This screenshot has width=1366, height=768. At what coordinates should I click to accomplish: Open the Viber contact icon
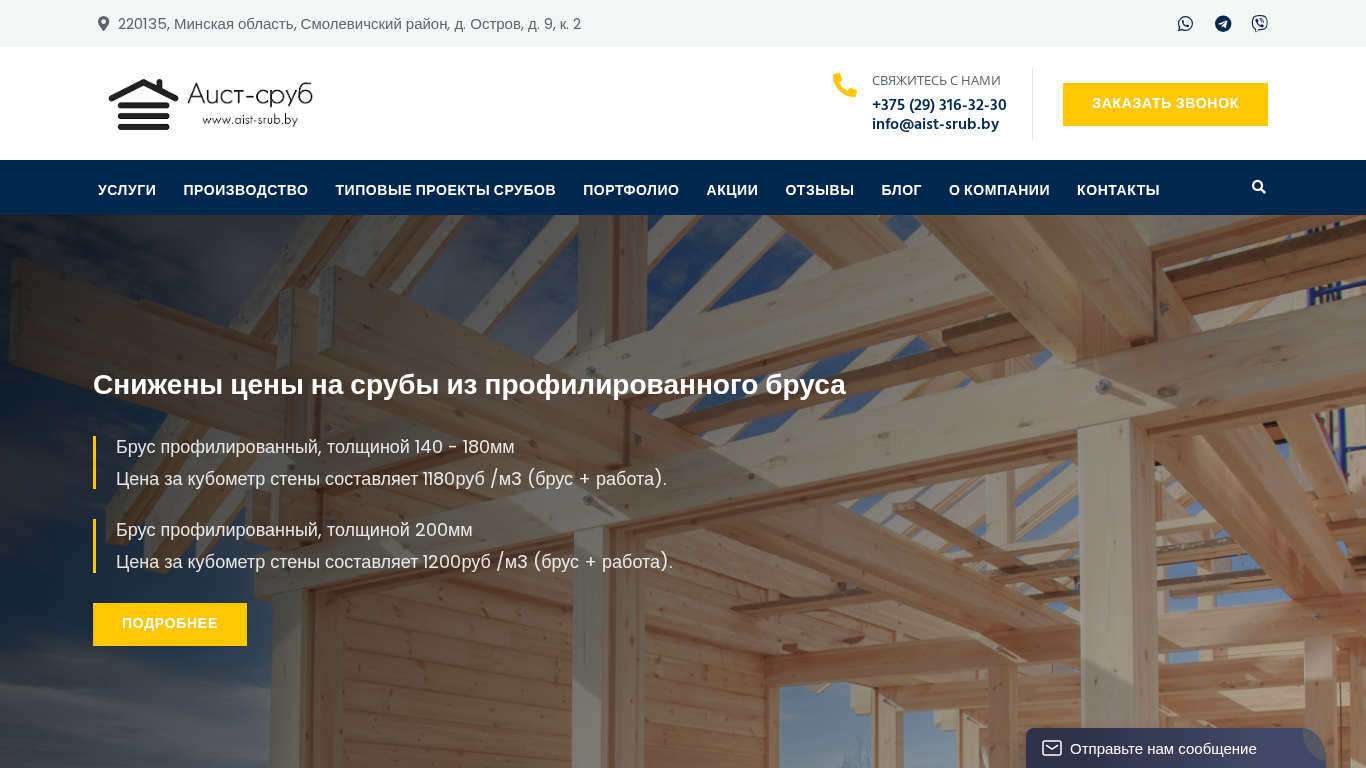1259,24
